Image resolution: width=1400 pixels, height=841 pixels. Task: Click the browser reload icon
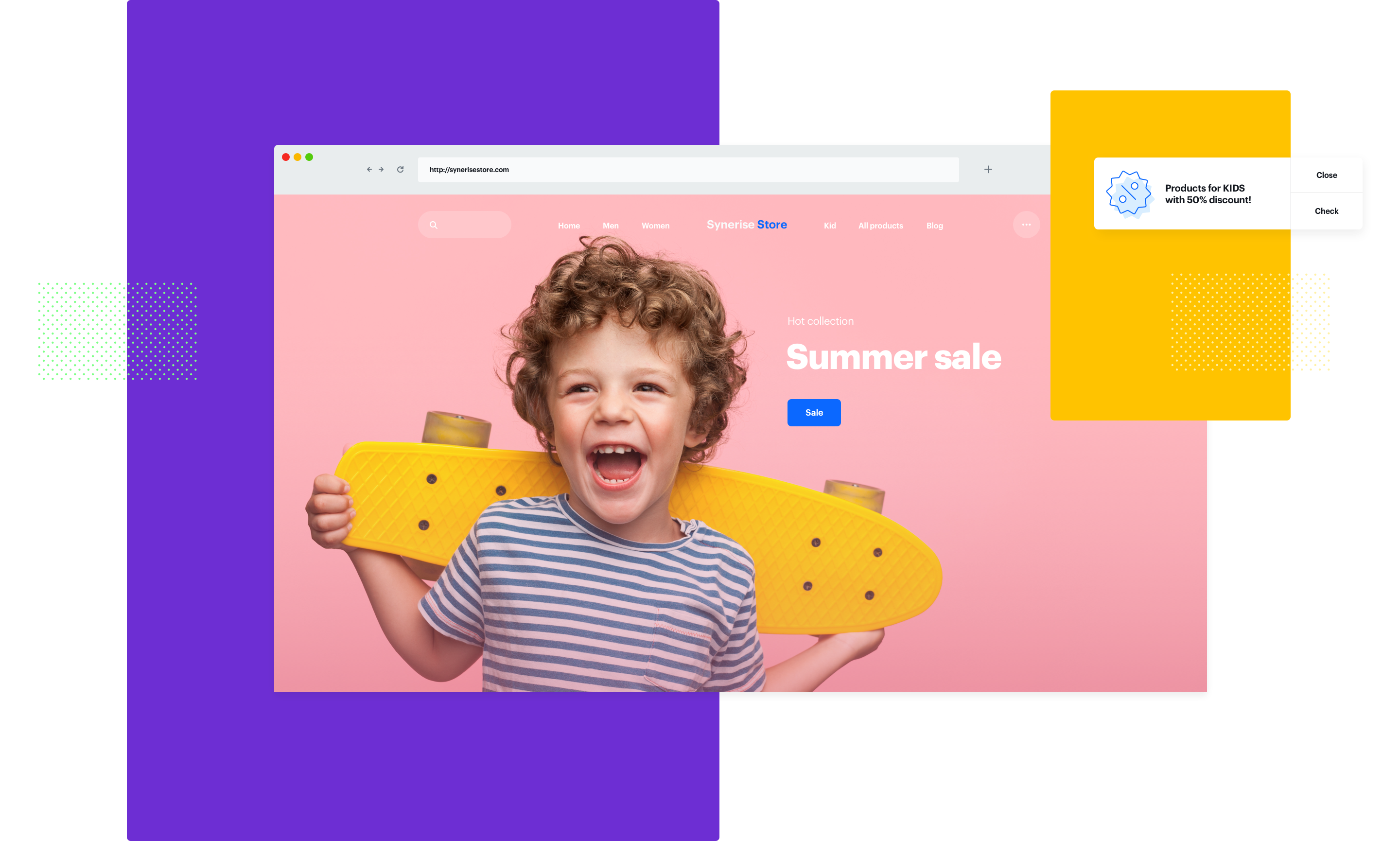400,169
